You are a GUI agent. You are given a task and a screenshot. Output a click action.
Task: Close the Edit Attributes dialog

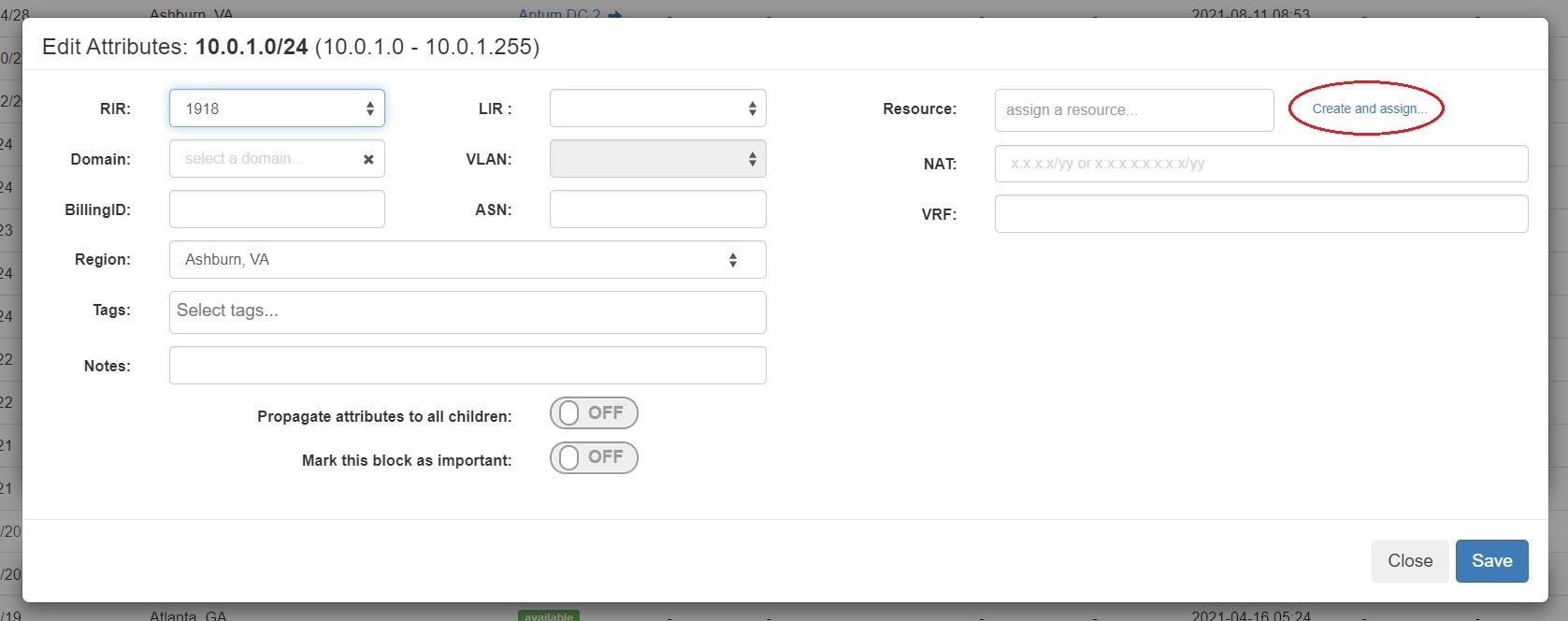[1409, 561]
